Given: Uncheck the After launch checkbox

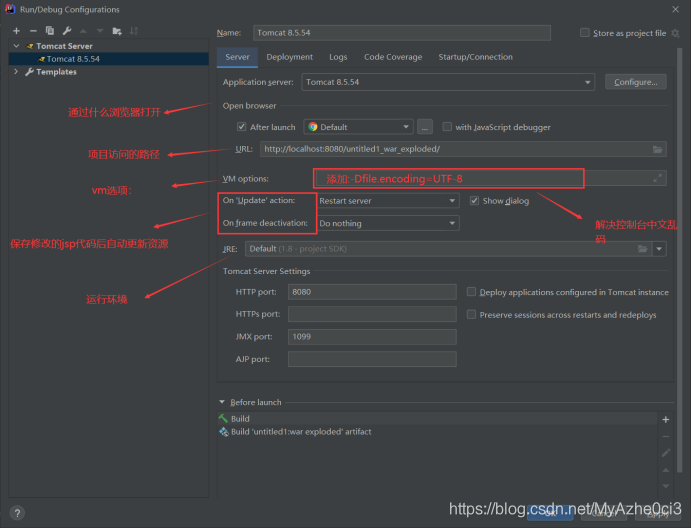Looking at the screenshot, I should 242,127.
